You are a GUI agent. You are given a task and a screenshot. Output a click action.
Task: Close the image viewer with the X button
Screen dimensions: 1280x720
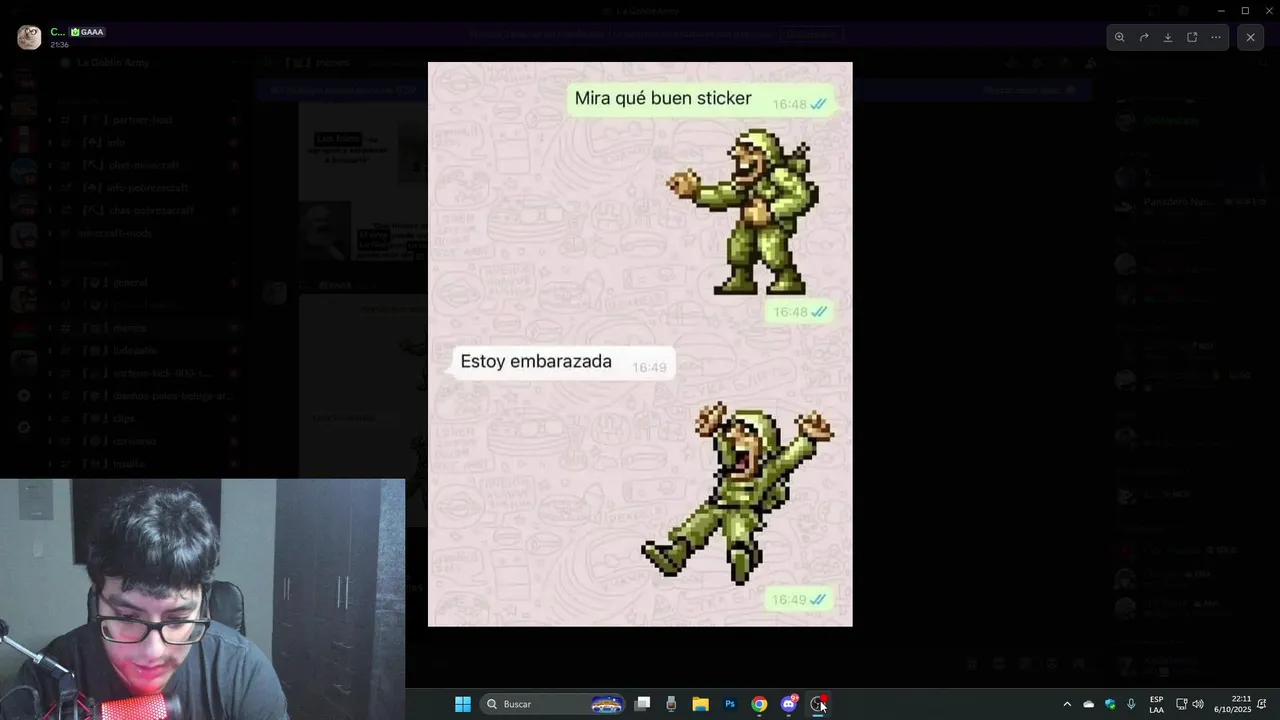tap(1251, 37)
